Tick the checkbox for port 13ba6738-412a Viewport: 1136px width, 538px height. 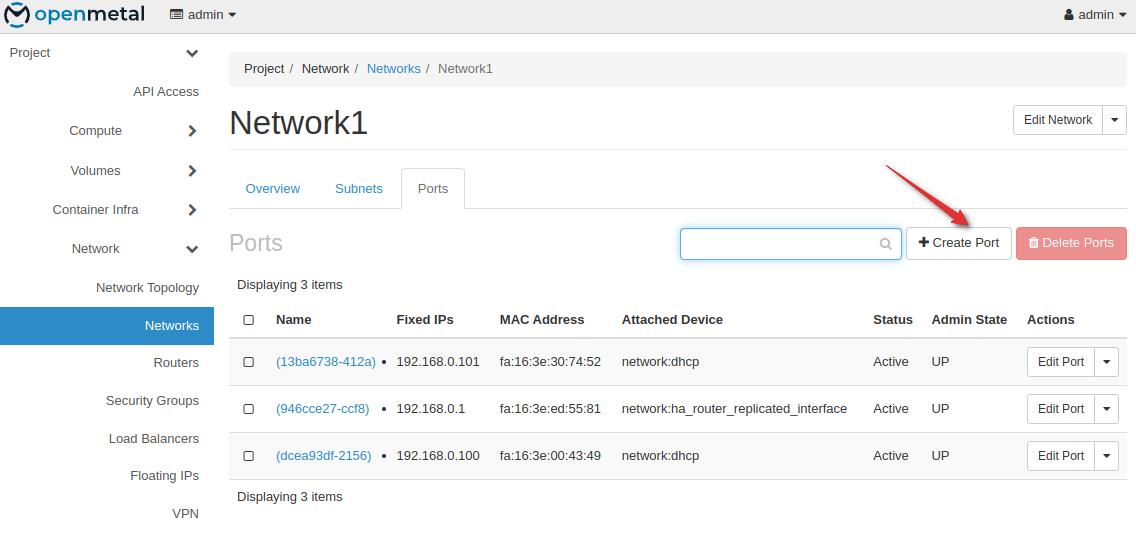[249, 362]
